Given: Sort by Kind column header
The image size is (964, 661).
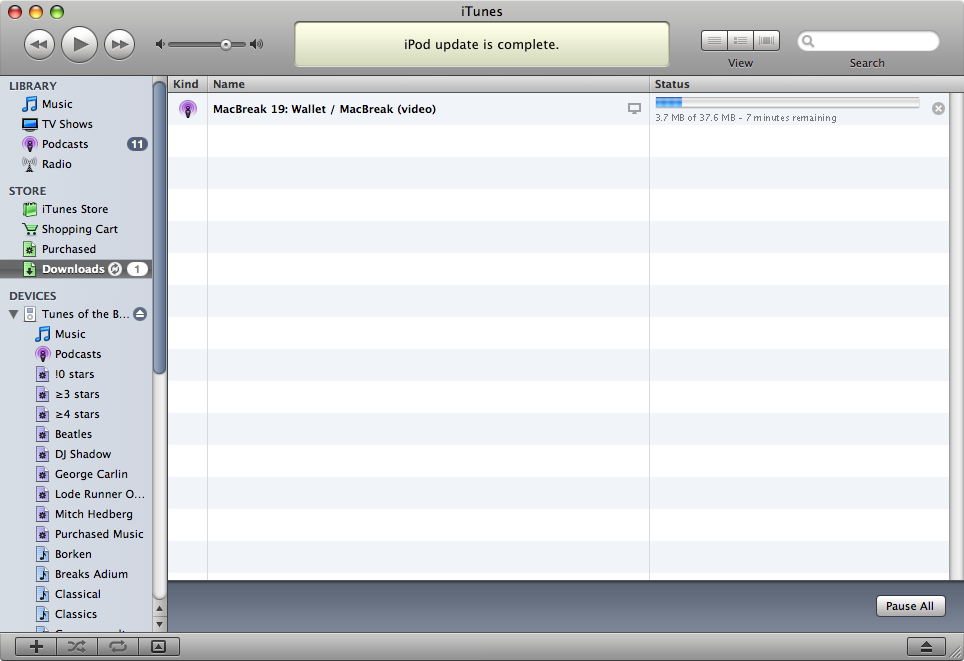Looking at the screenshot, I should click(x=188, y=84).
